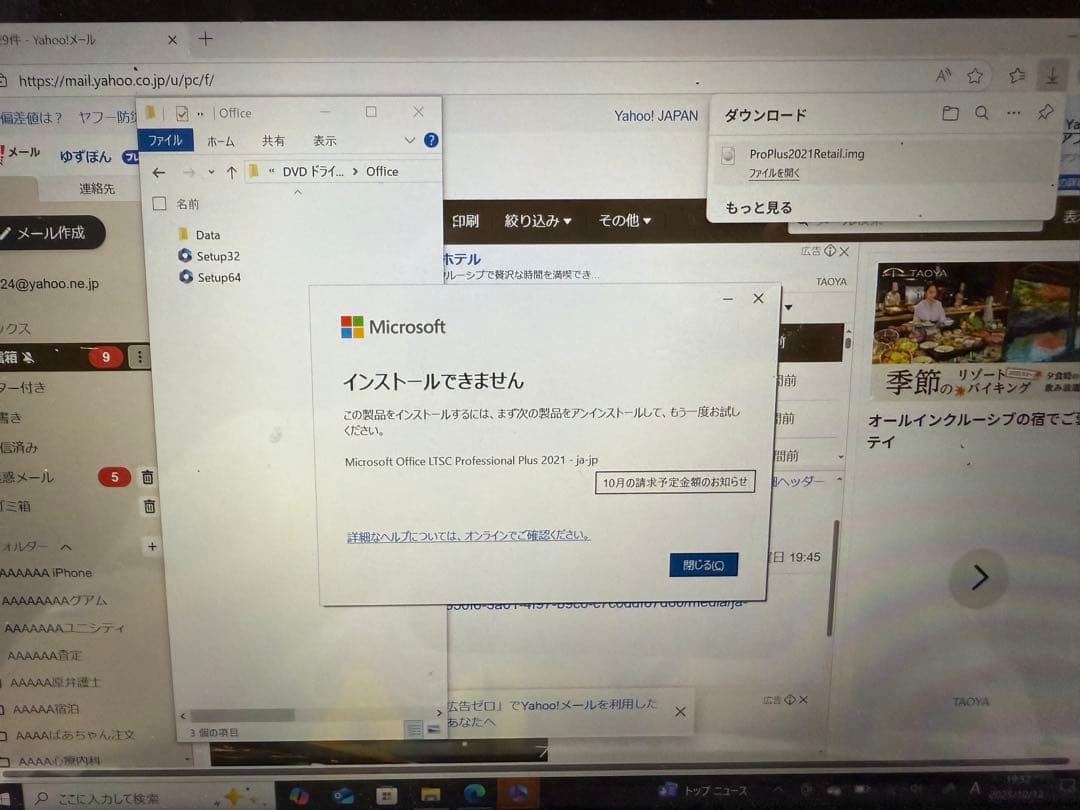Viewport: 1080px width, 810px height.
Task: Add a new folder with the plus icon
Action: pos(151,547)
